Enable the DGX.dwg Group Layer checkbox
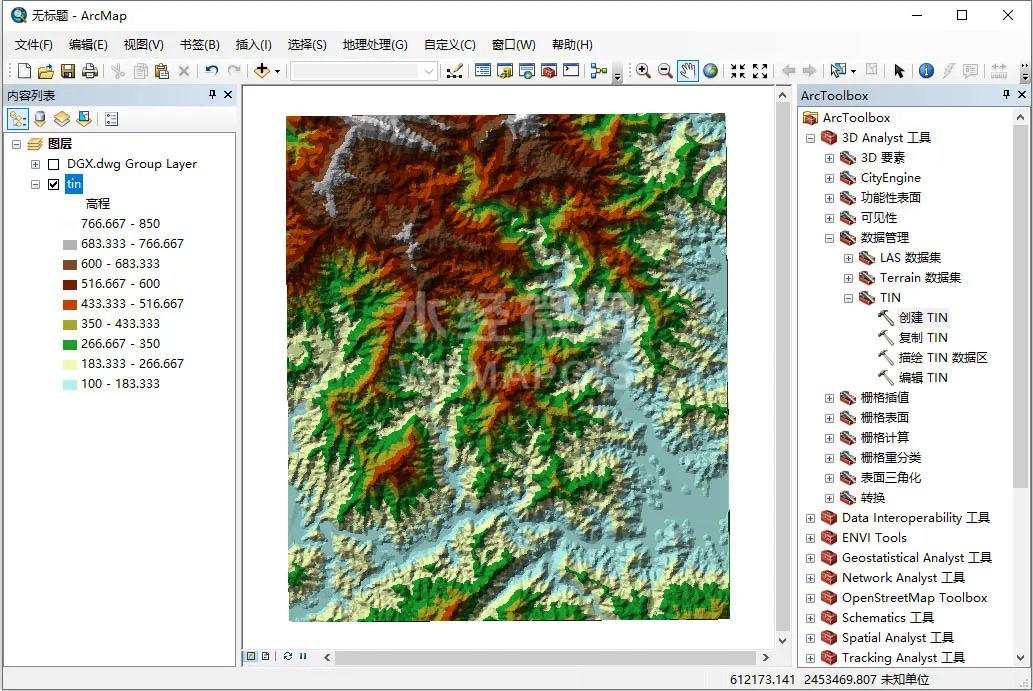 (x=54, y=164)
